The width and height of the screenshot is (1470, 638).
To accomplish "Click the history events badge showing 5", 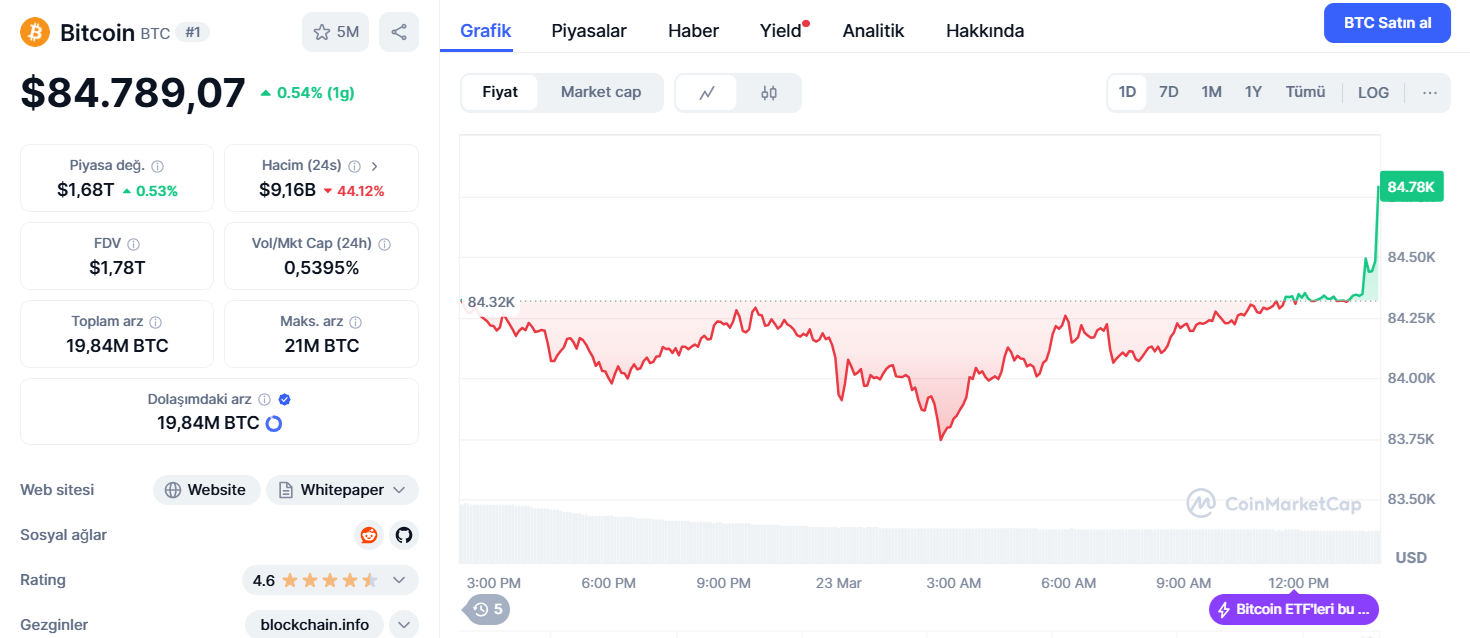I will click(488, 609).
